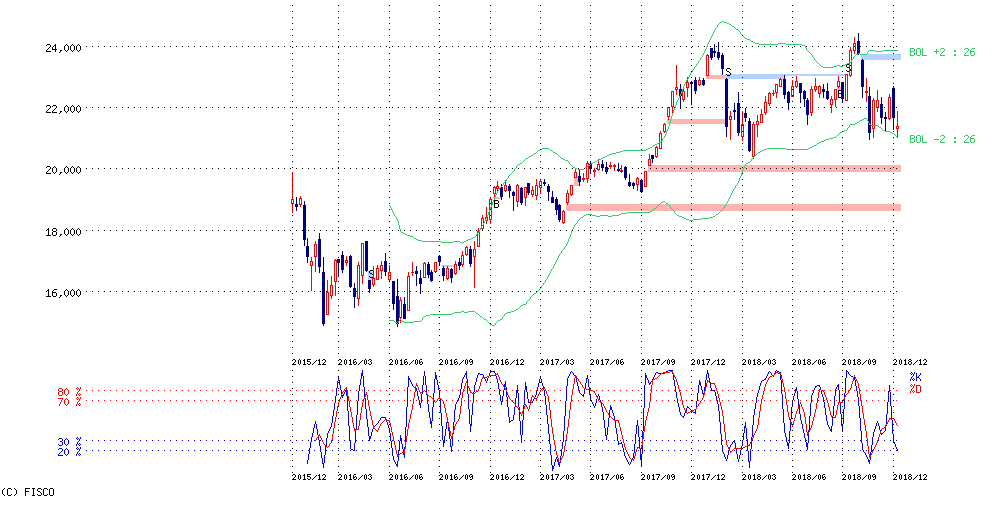
Task: Click the BOL +2 : 26 label
Action: pos(942,53)
